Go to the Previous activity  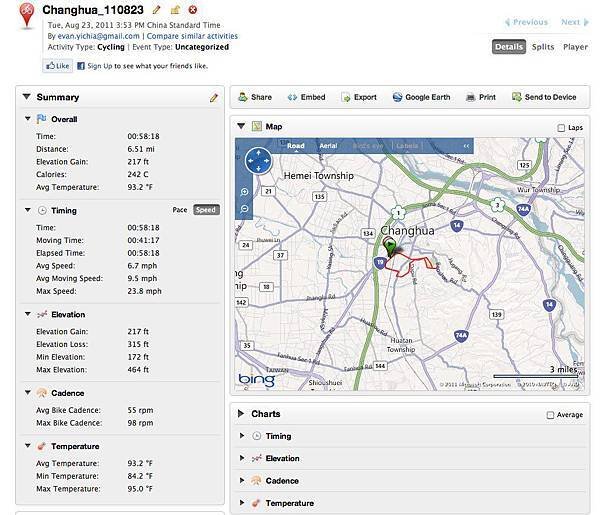click(x=526, y=22)
